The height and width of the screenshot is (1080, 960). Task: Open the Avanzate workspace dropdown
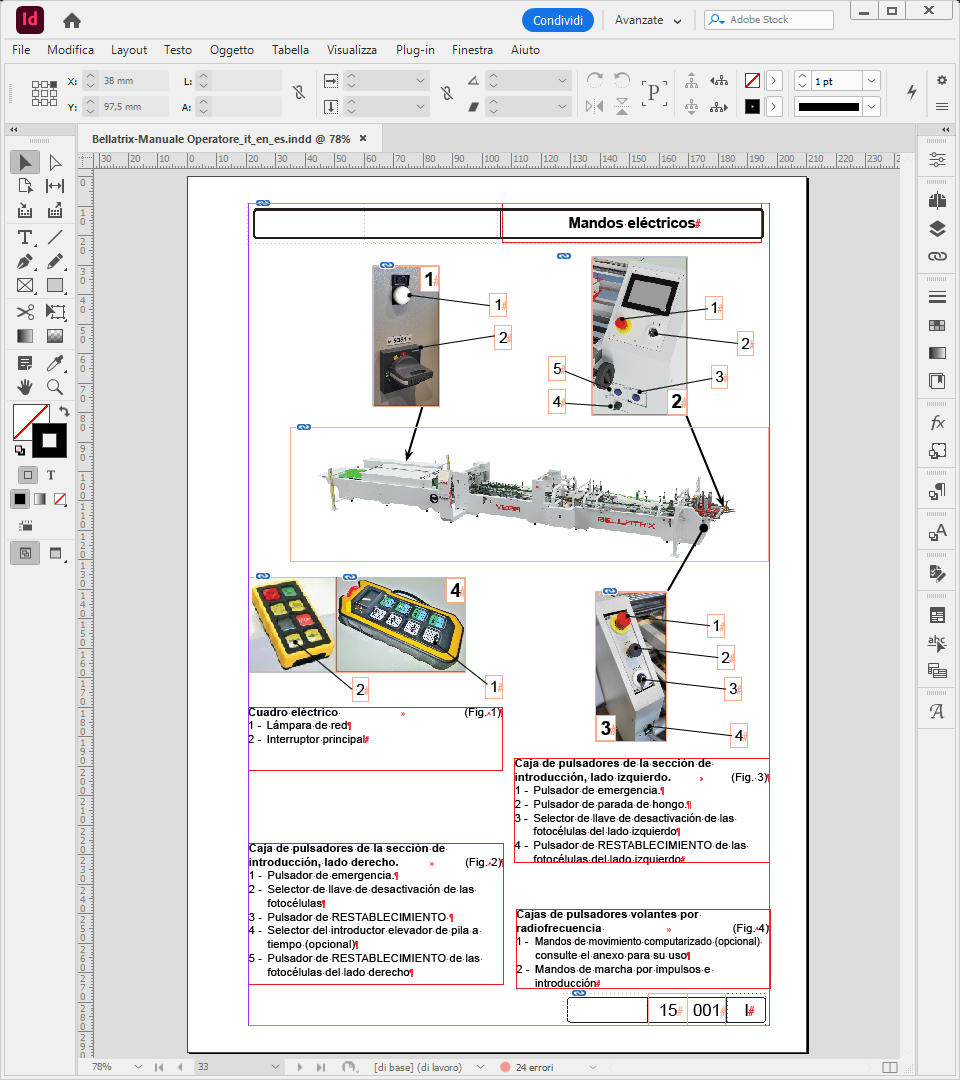[648, 20]
